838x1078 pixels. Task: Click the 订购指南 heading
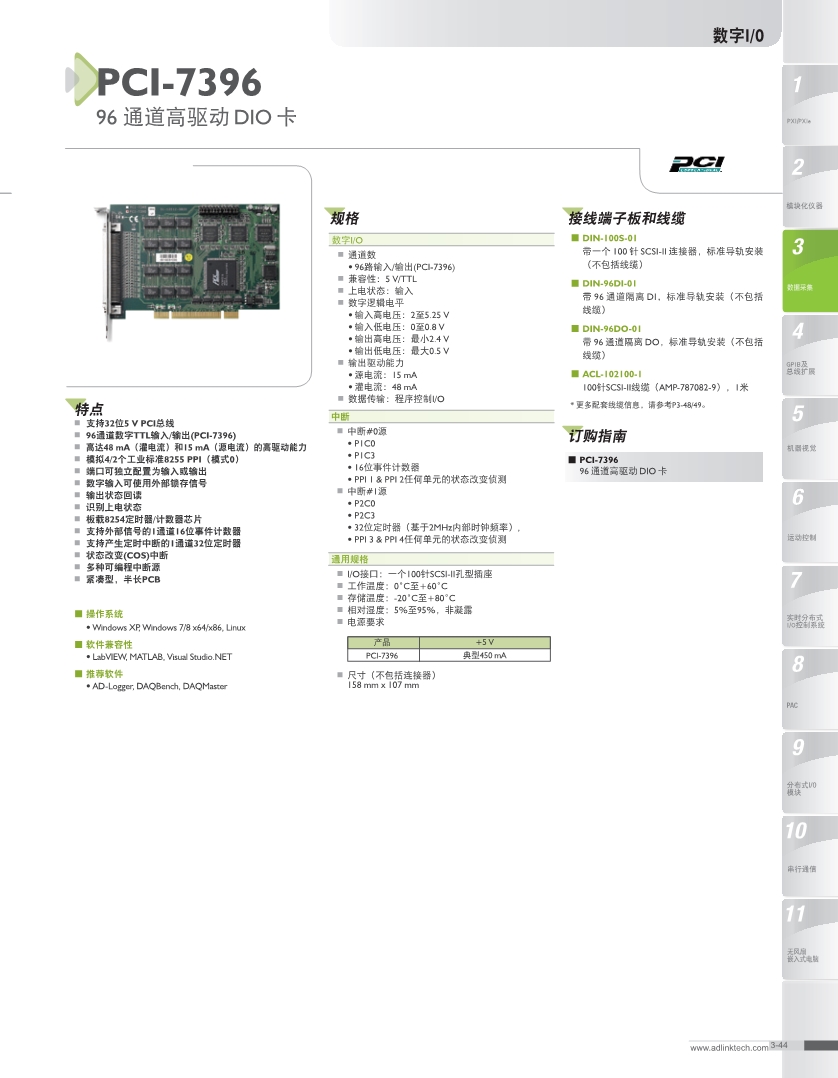coord(597,436)
